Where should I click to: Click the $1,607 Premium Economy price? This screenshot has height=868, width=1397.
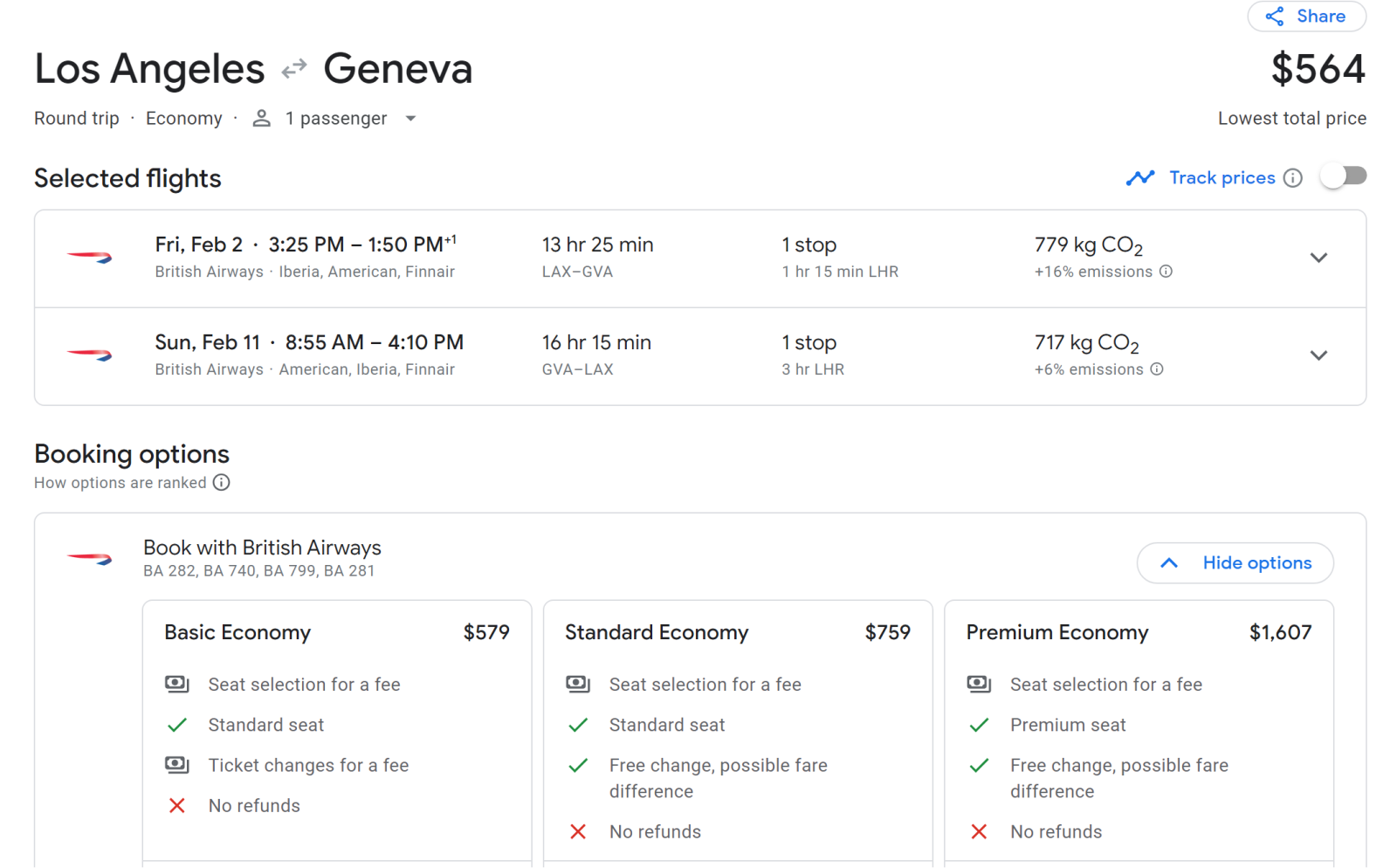point(1280,632)
